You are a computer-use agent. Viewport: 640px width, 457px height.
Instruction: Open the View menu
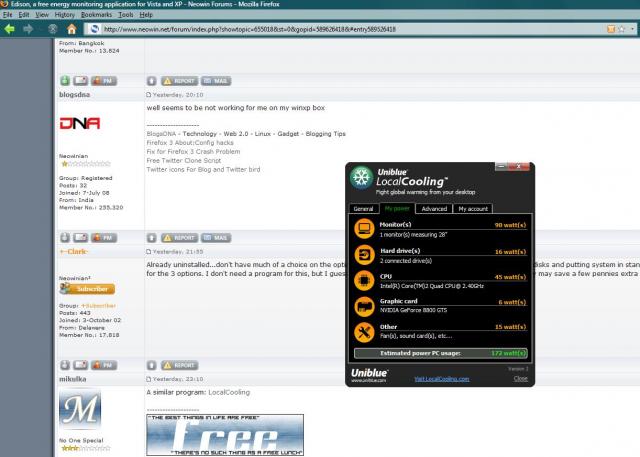[x=42, y=15]
